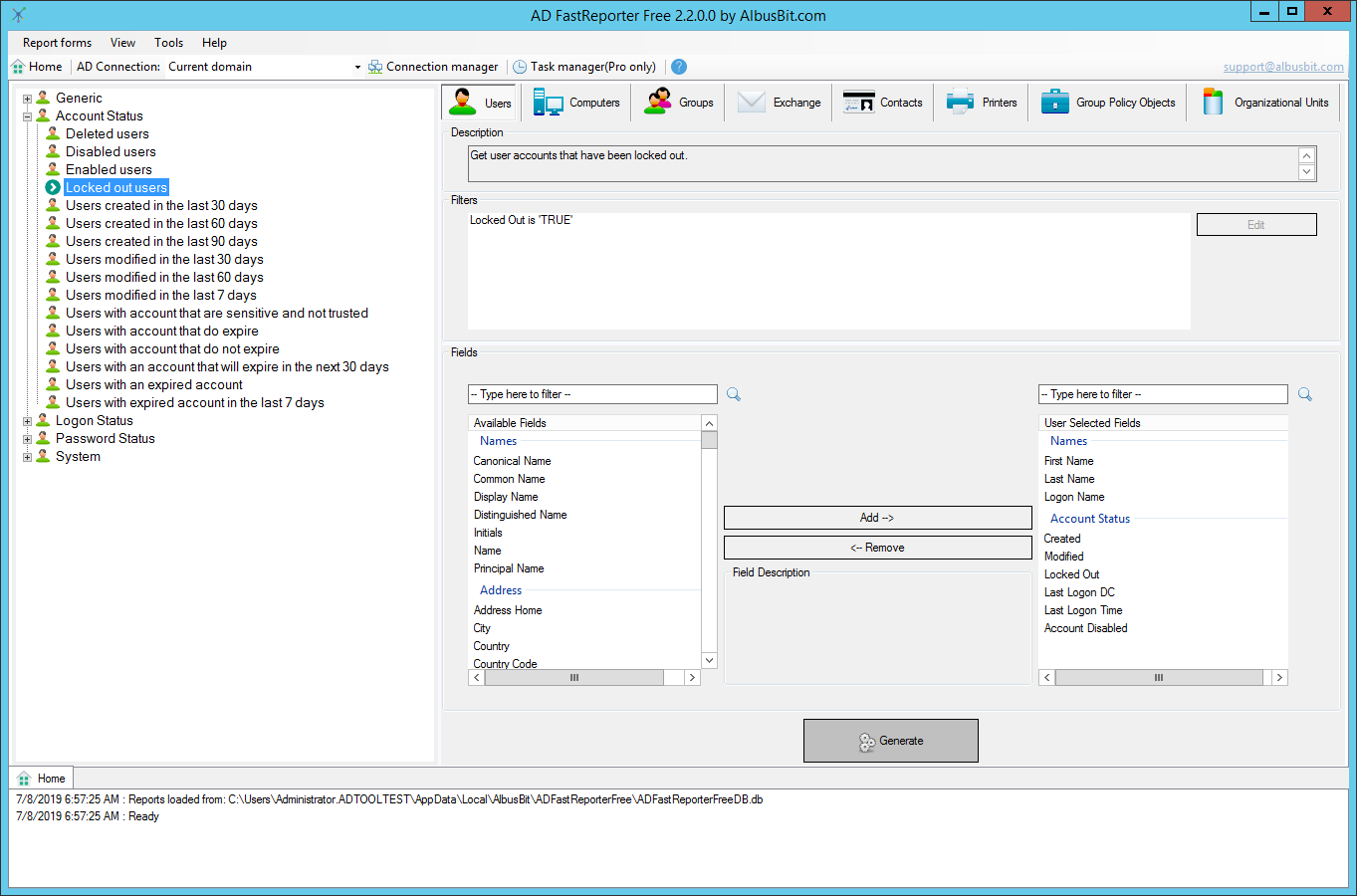Click User Selected Fields filter input
Image resolution: width=1357 pixels, height=896 pixels.
click(1163, 394)
